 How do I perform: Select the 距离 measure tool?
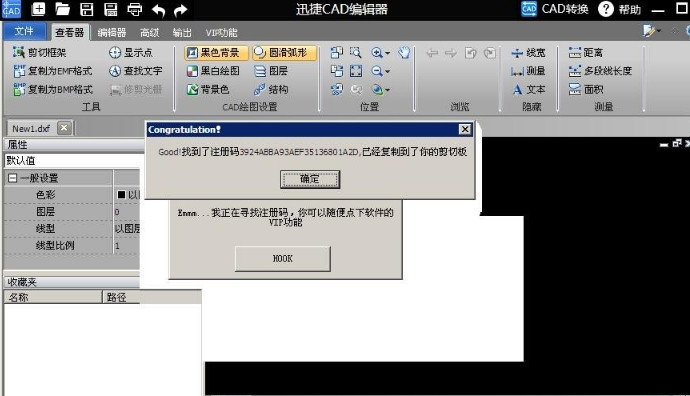(x=585, y=53)
